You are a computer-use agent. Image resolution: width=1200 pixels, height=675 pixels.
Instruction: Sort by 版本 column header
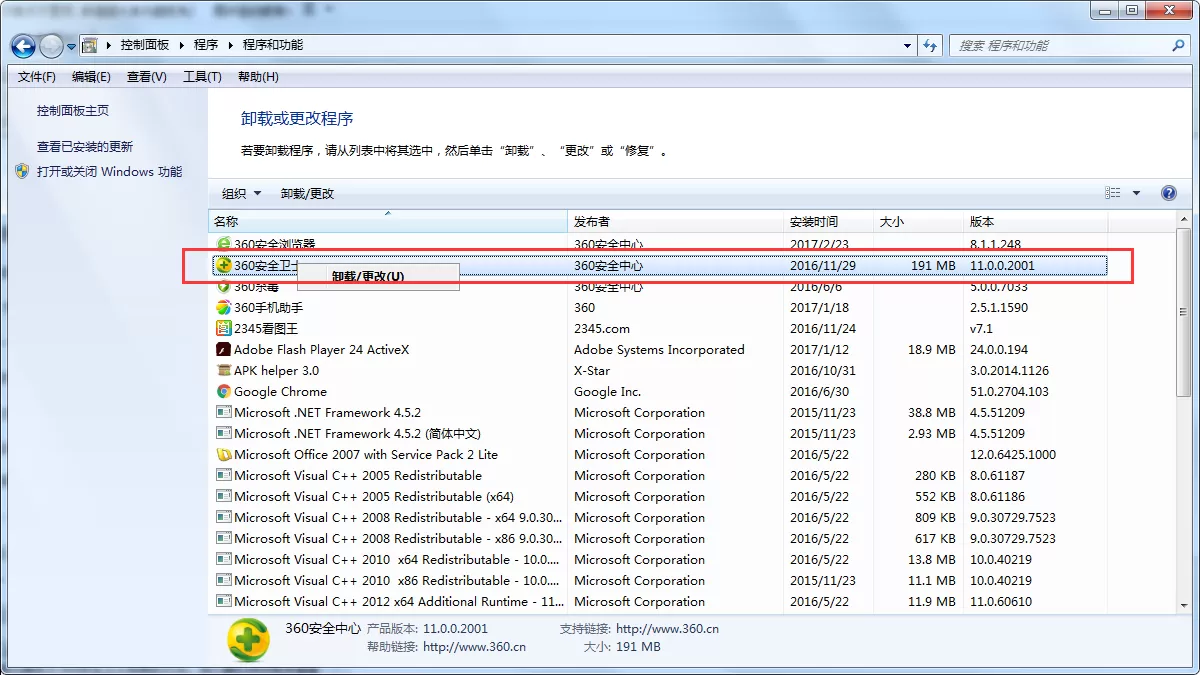pyautogui.click(x=1036, y=222)
